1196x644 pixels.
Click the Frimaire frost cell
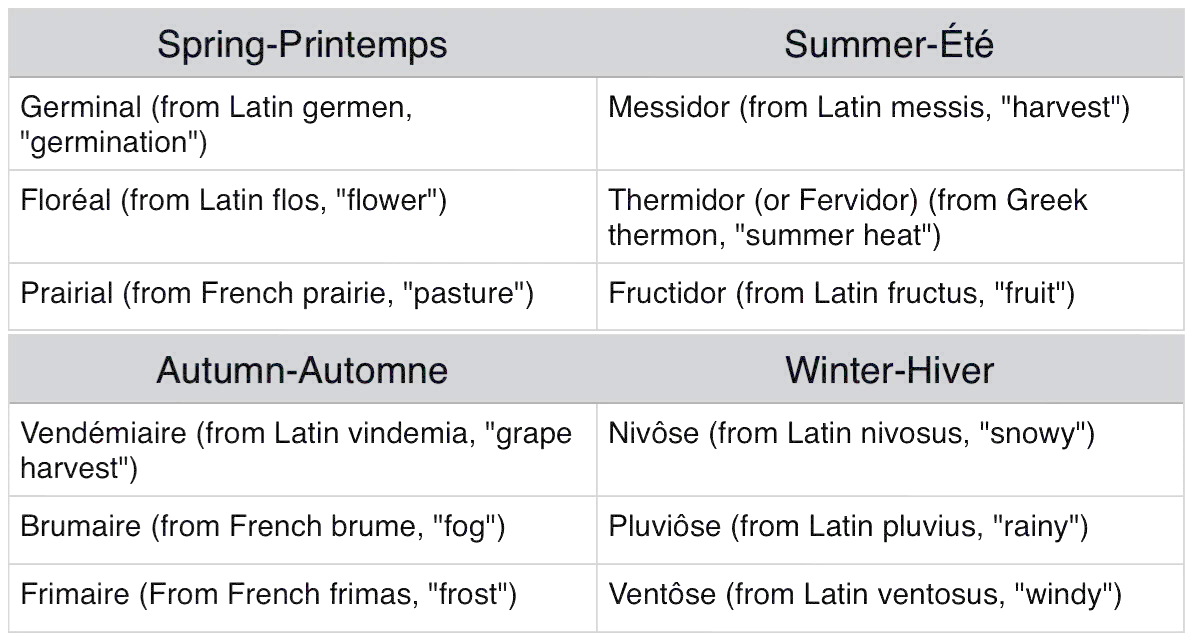[302, 596]
